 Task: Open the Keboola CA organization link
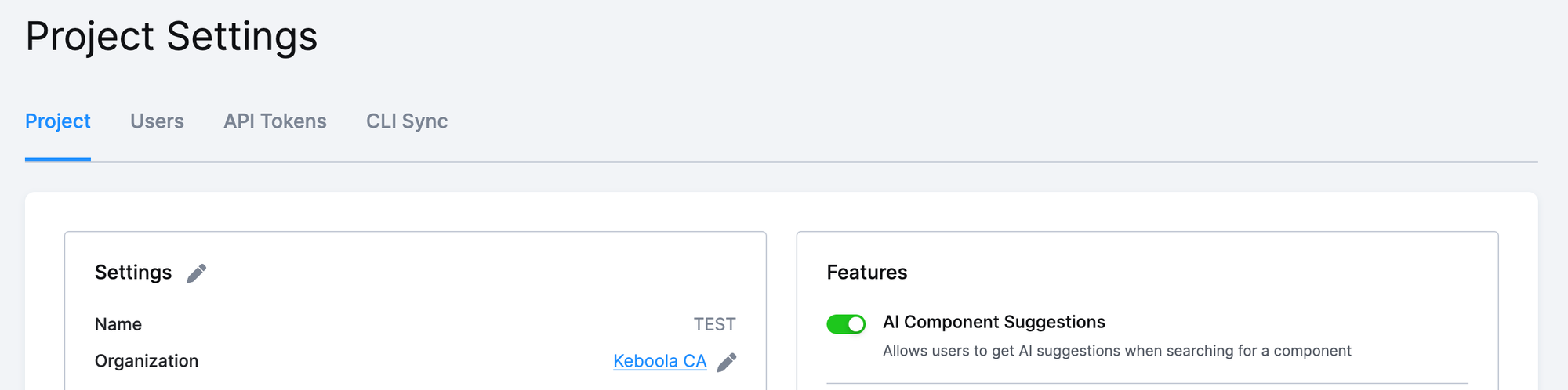(x=659, y=361)
